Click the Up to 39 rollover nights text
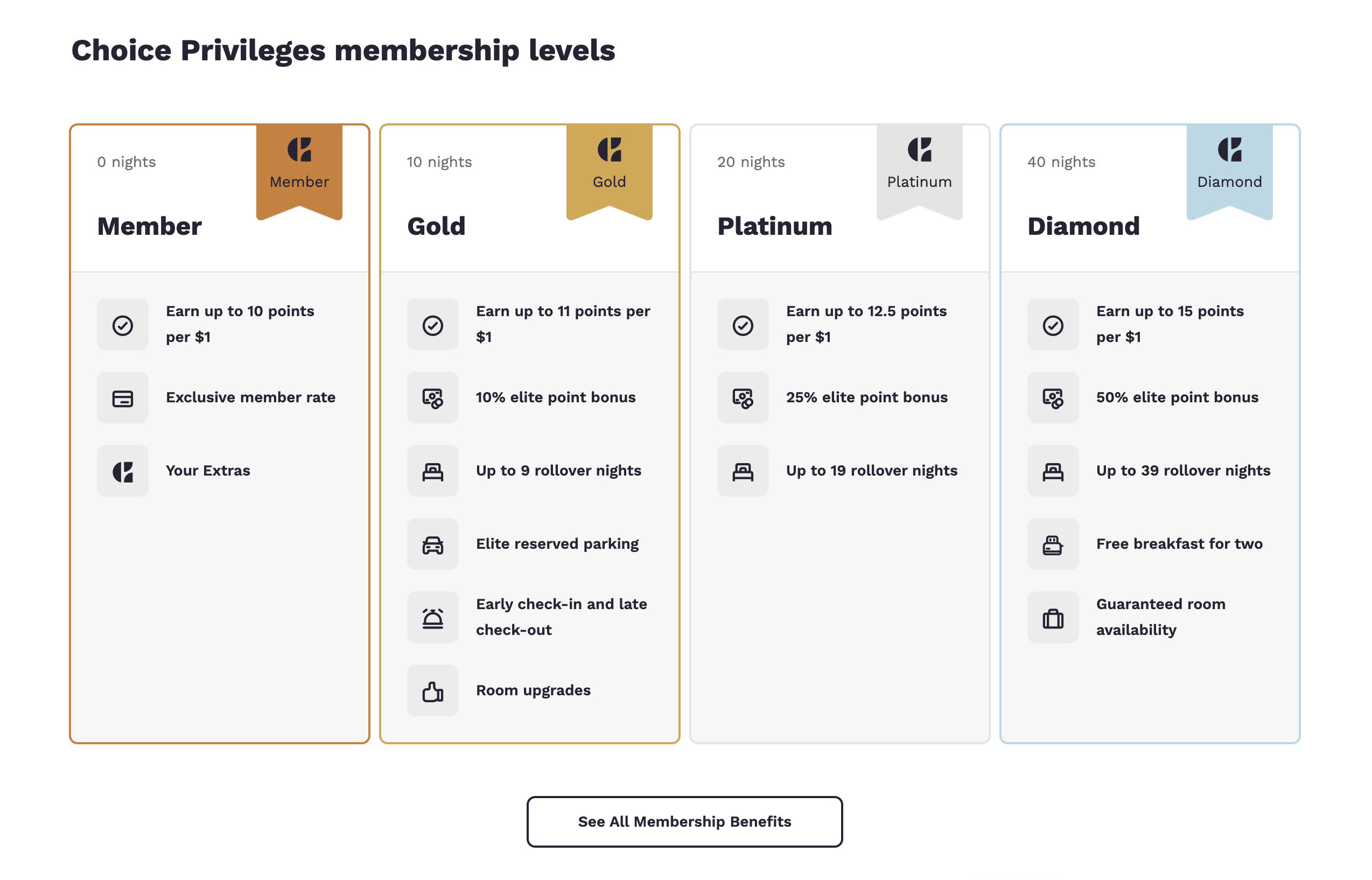The height and width of the screenshot is (880, 1372). pos(1184,470)
